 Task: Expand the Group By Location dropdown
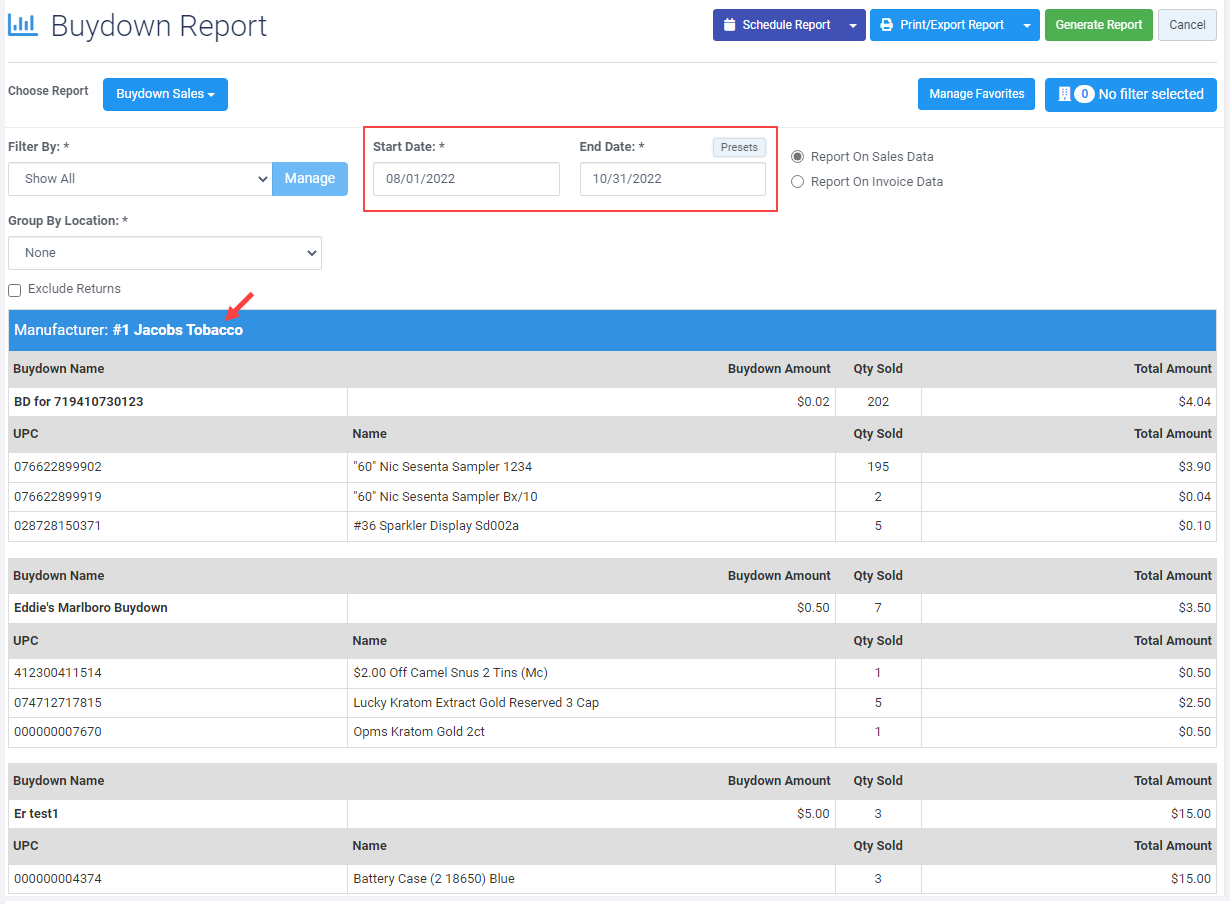pyautogui.click(x=165, y=253)
